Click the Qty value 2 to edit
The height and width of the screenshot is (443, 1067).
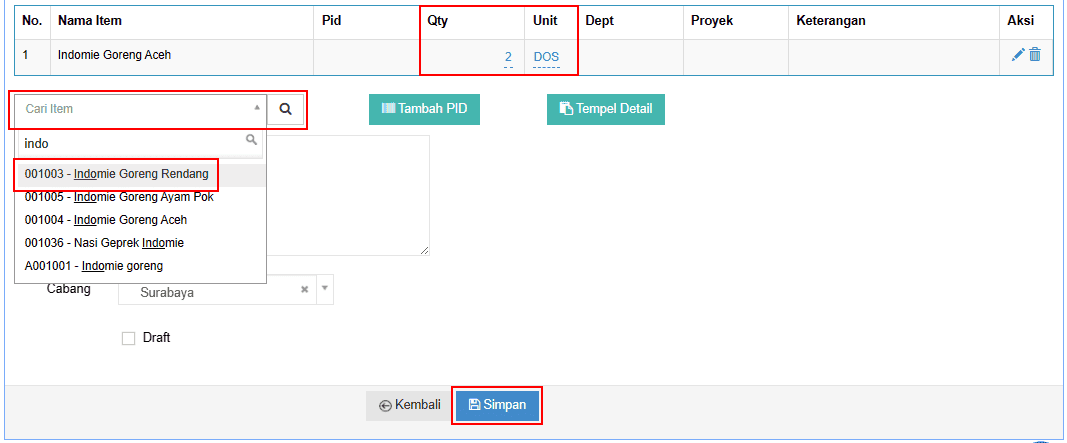click(x=508, y=57)
